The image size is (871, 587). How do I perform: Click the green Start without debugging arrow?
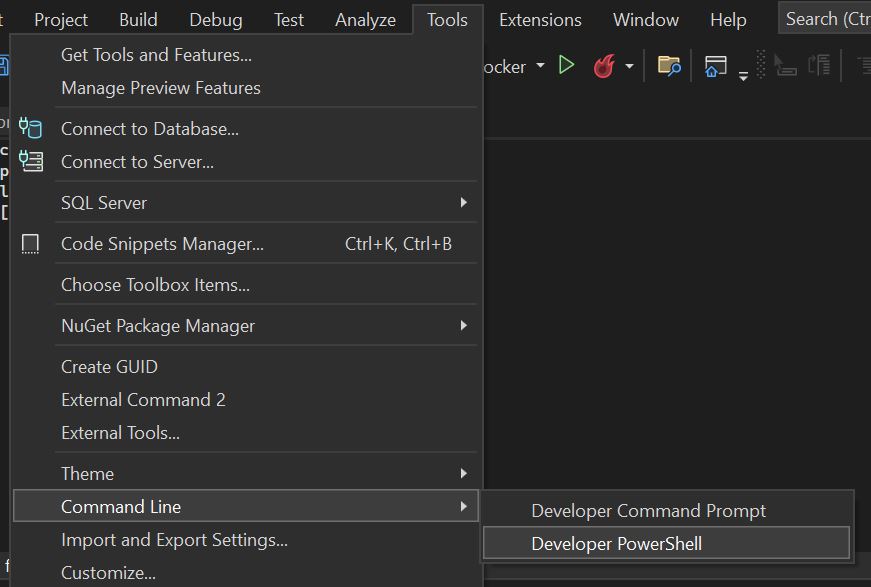pyautogui.click(x=567, y=66)
